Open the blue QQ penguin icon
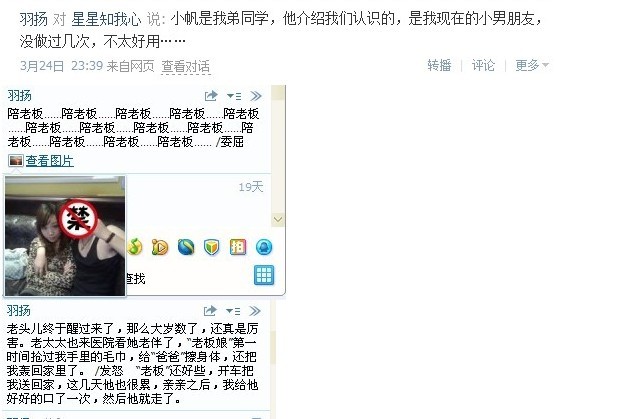Image resolution: width=617 pixels, height=419 pixels. point(264,247)
